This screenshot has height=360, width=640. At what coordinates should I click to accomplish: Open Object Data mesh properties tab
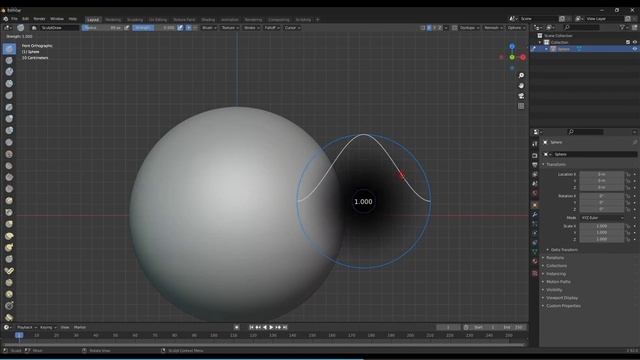[535, 252]
